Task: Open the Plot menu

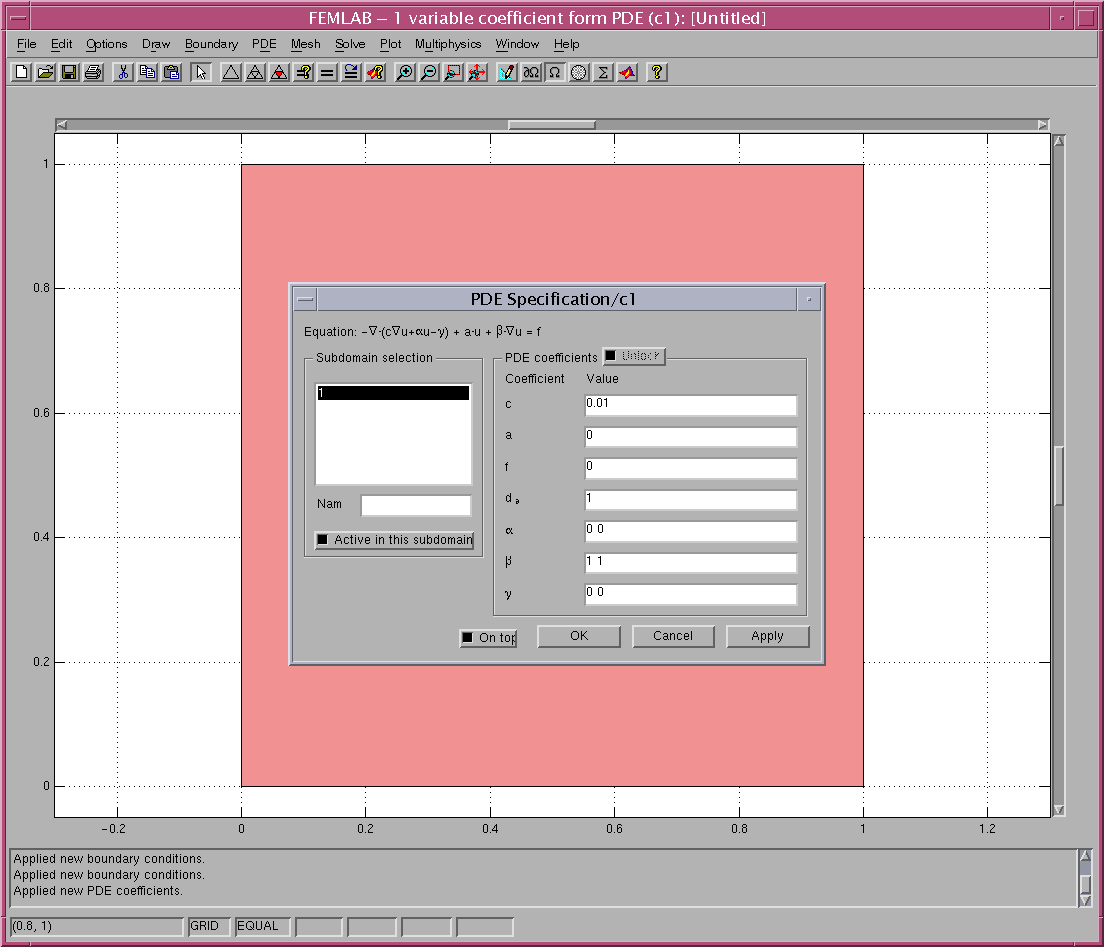Action: pos(390,44)
